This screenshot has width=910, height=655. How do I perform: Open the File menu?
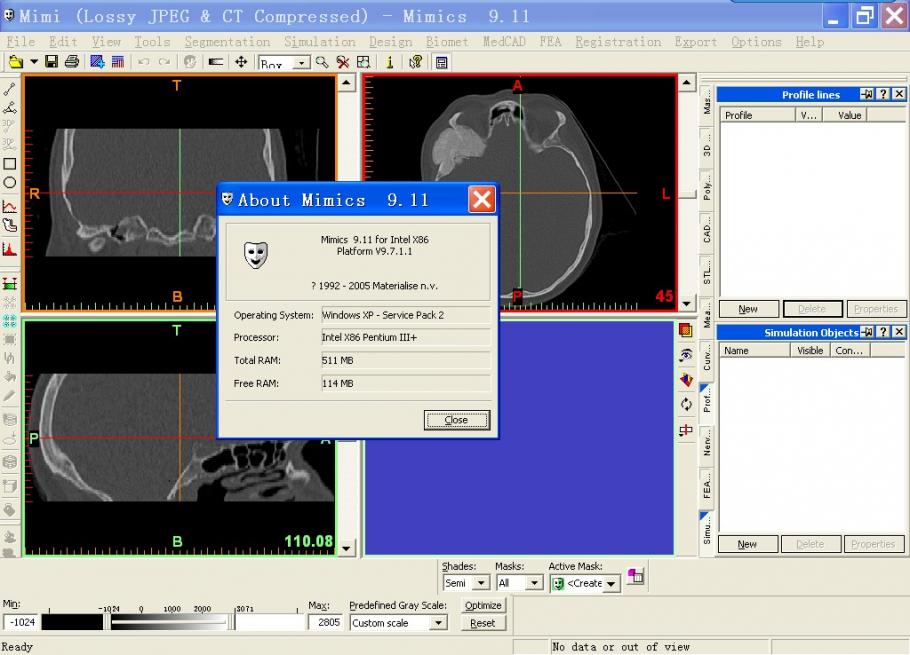point(21,42)
